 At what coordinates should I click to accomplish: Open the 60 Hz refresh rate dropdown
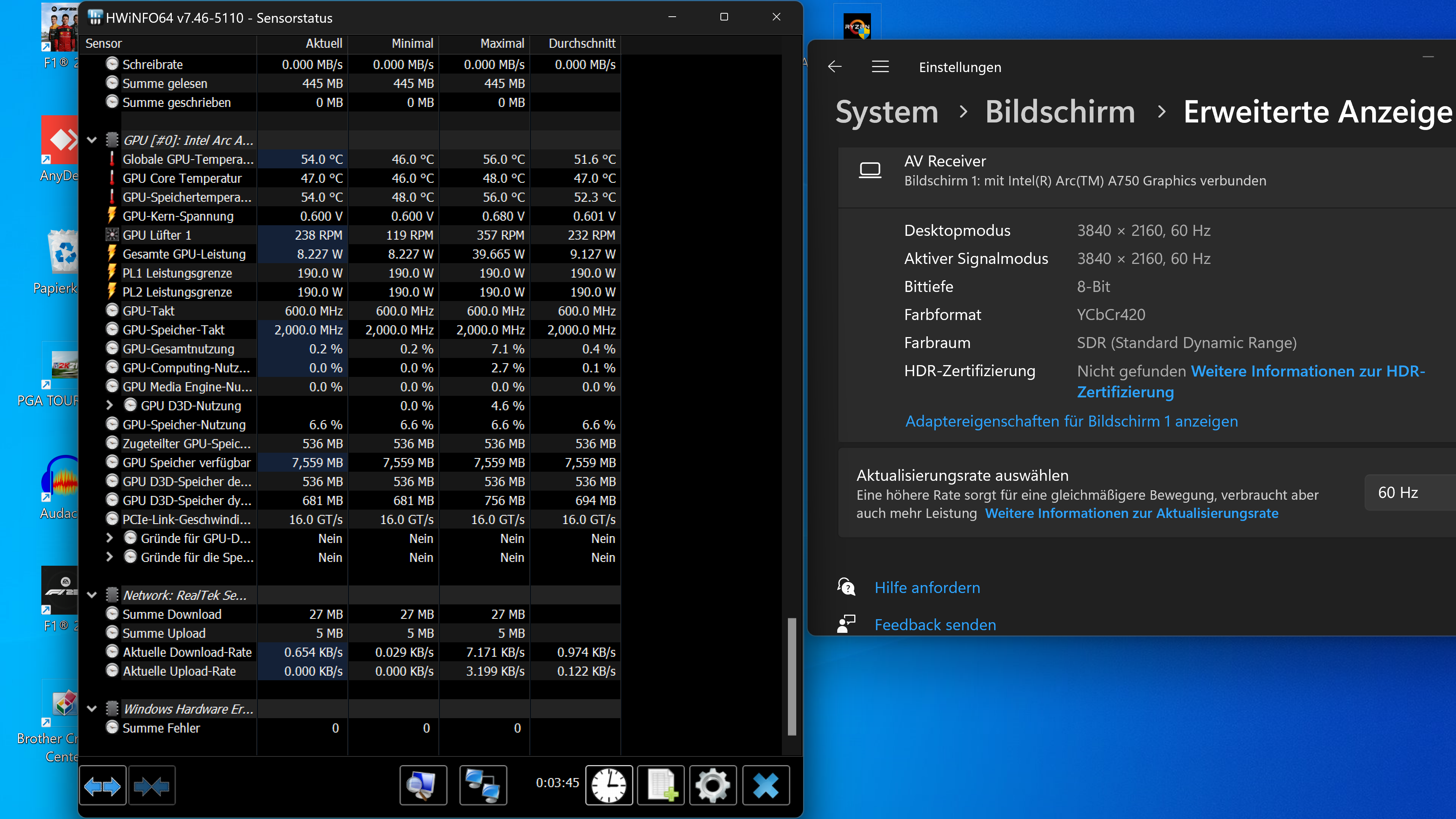tap(1407, 493)
